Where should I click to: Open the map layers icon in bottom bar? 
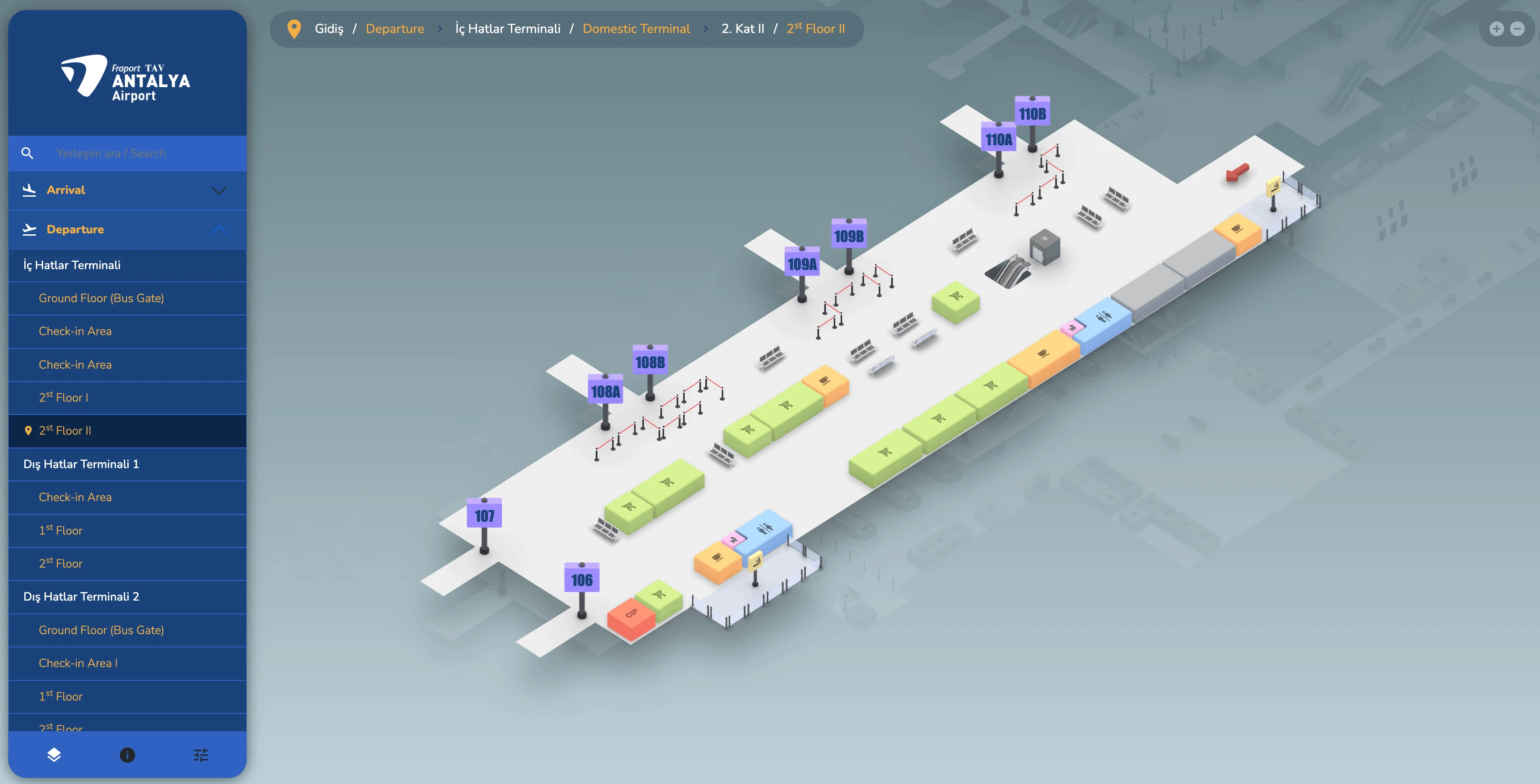click(54, 755)
